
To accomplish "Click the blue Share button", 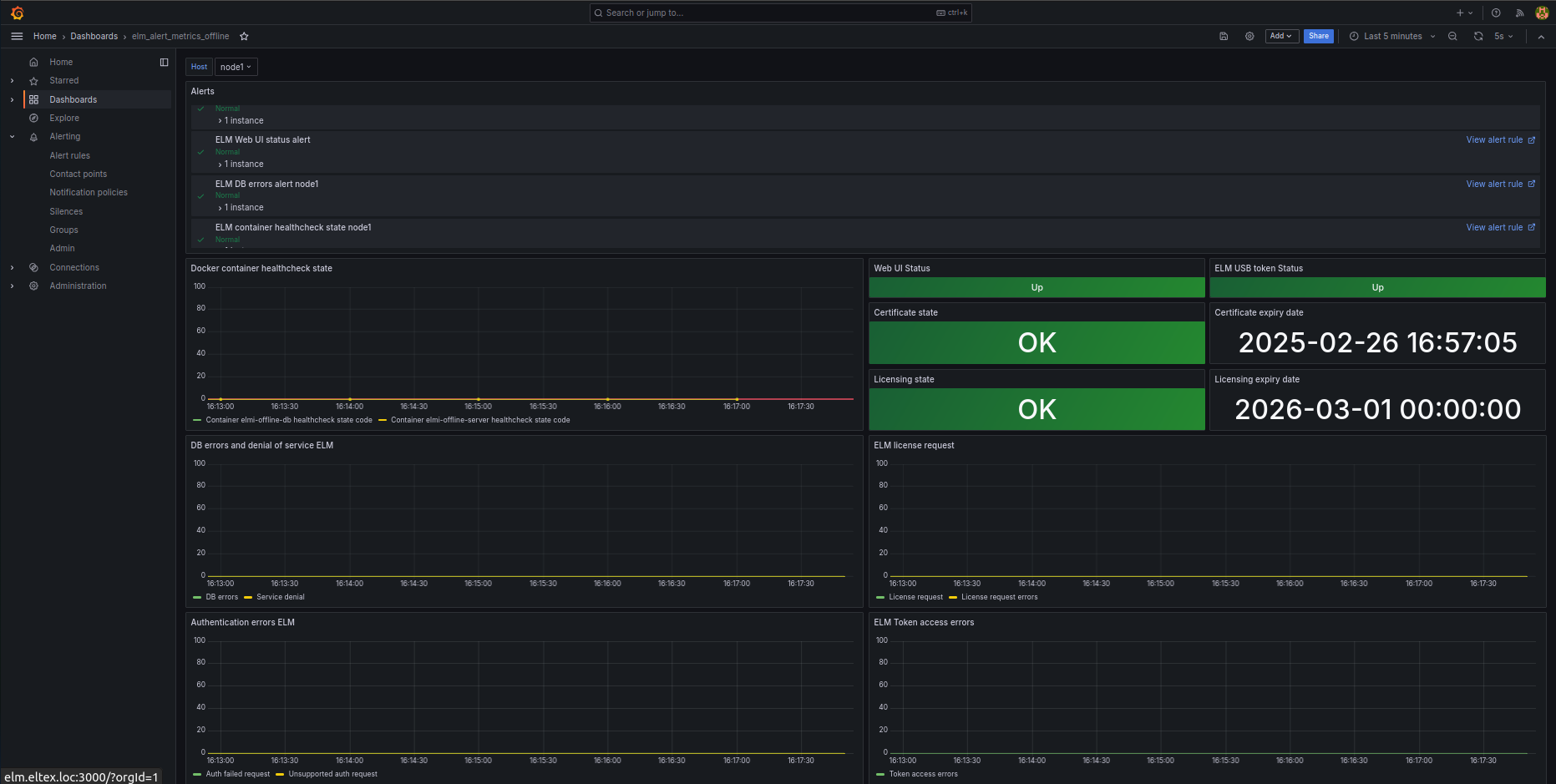I will point(1318,37).
